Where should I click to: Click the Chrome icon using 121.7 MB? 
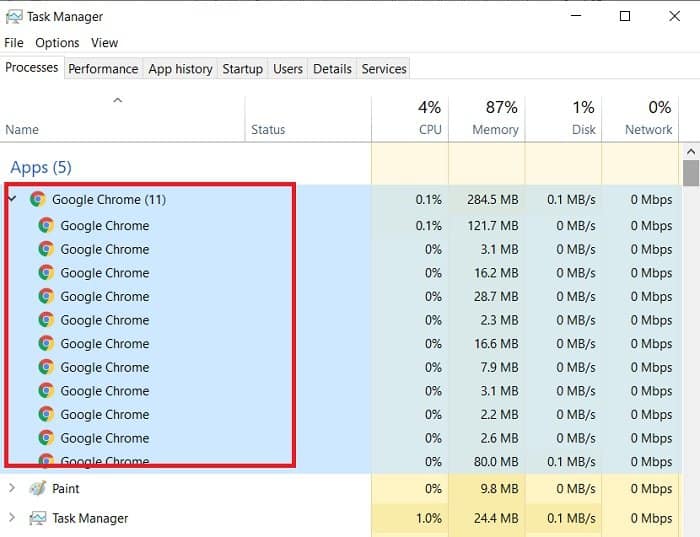point(46,225)
